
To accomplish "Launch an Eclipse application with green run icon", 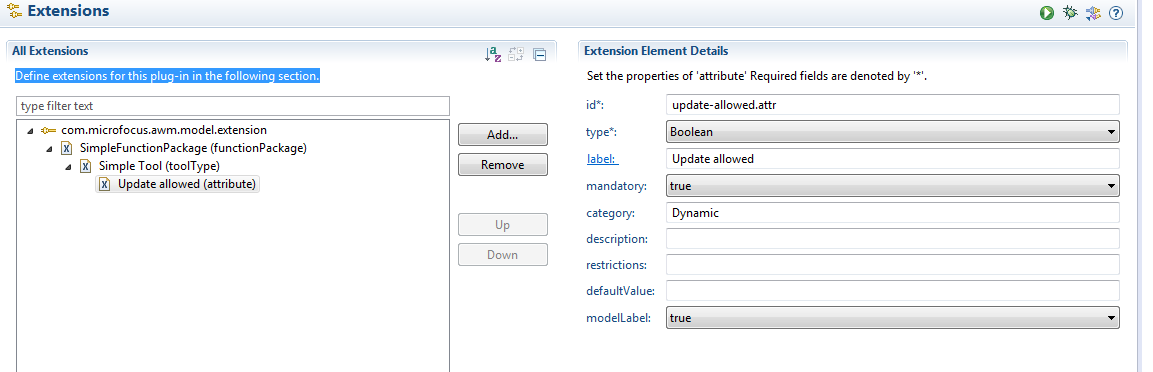I will pos(1047,12).
